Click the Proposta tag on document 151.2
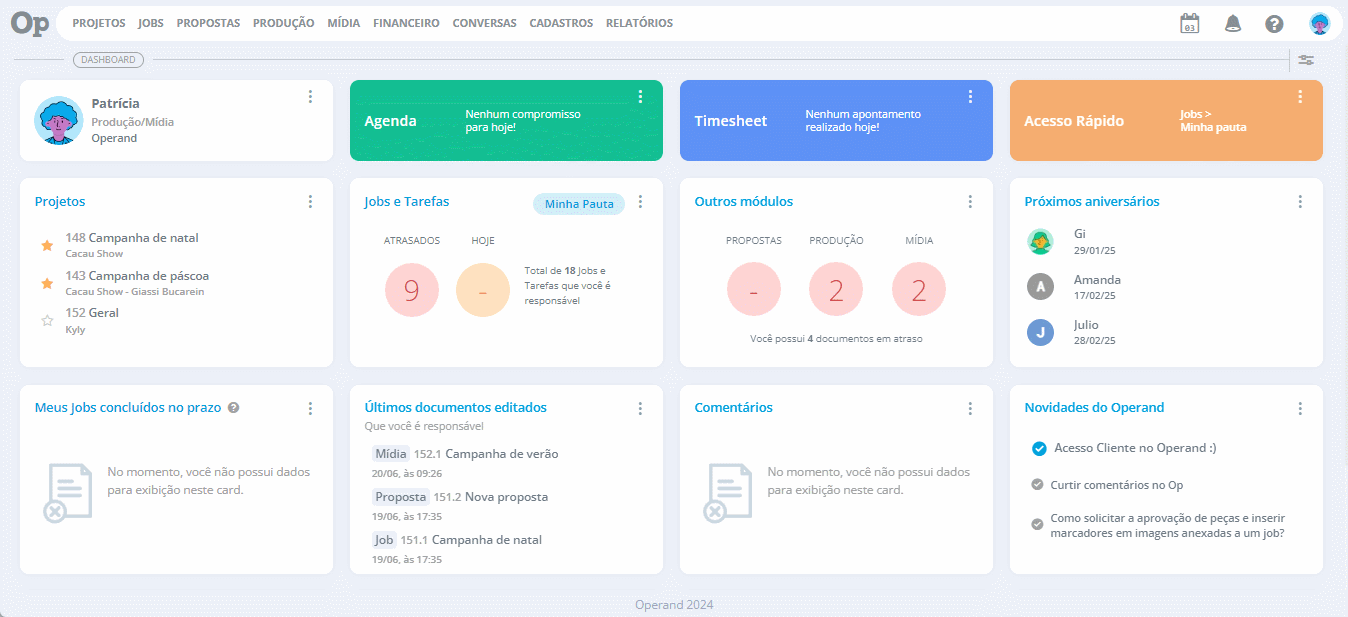The width and height of the screenshot is (1348, 617). pos(401,497)
